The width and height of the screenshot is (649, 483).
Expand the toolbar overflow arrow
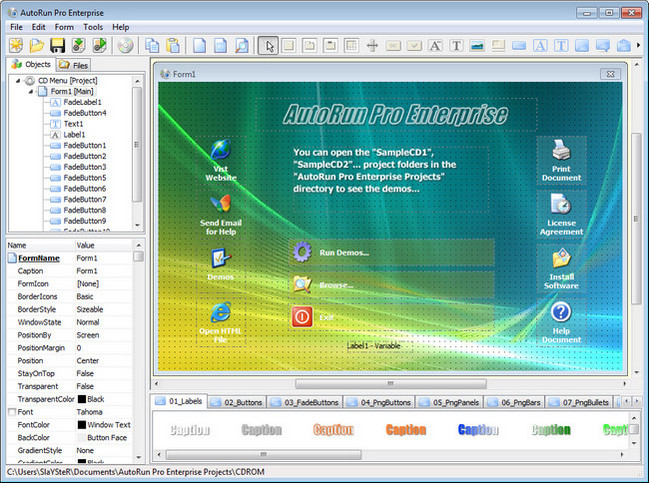point(639,46)
